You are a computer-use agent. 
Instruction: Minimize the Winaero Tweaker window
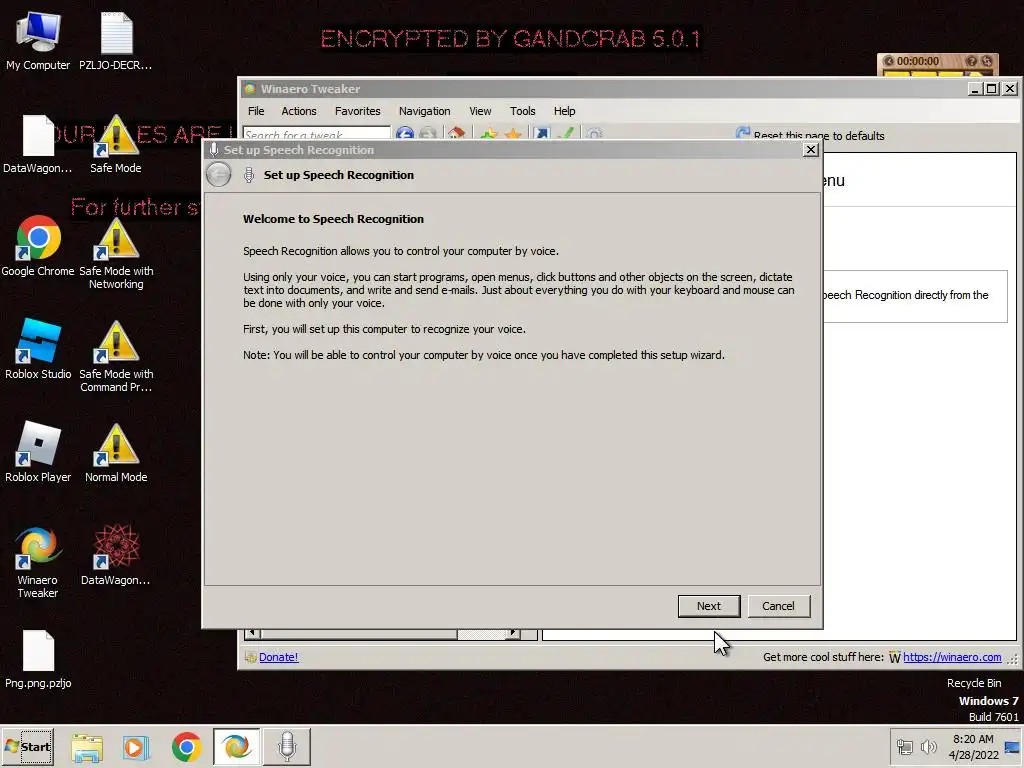[x=975, y=89]
